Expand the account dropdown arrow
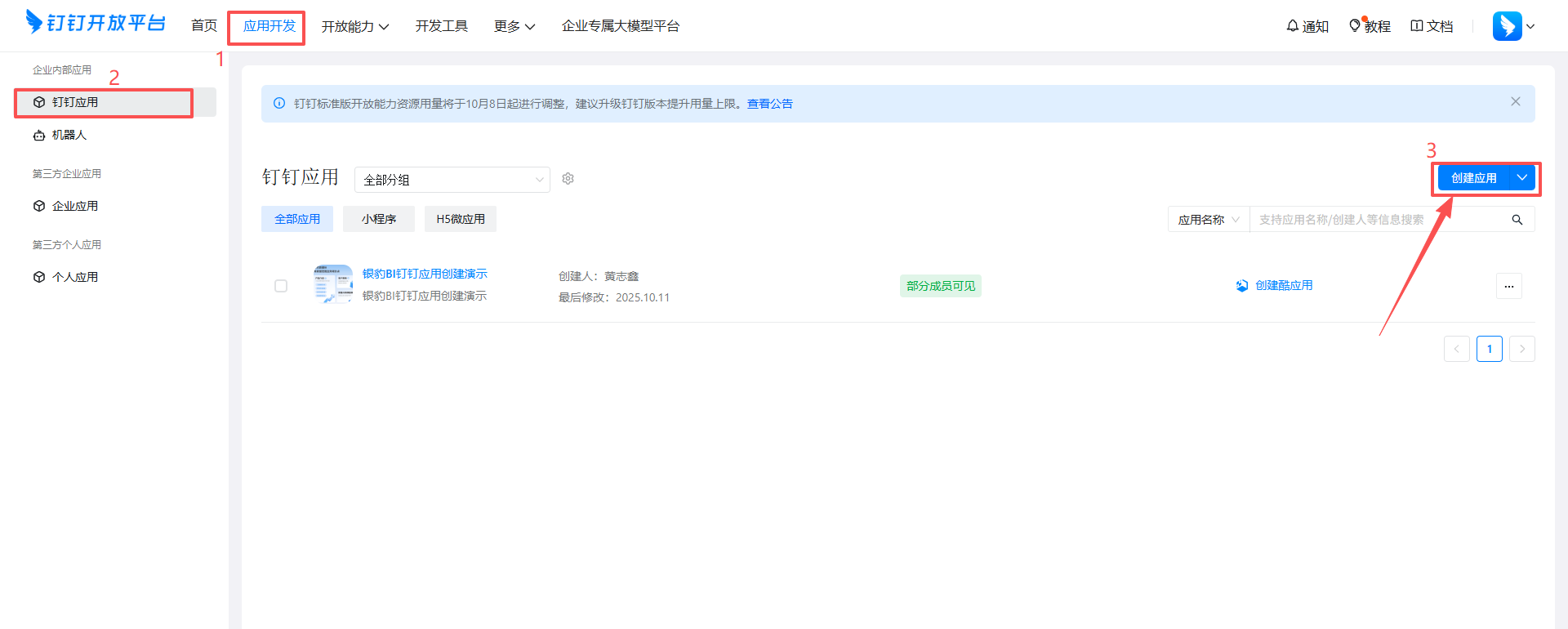The width and height of the screenshot is (1568, 629). pos(1530,26)
